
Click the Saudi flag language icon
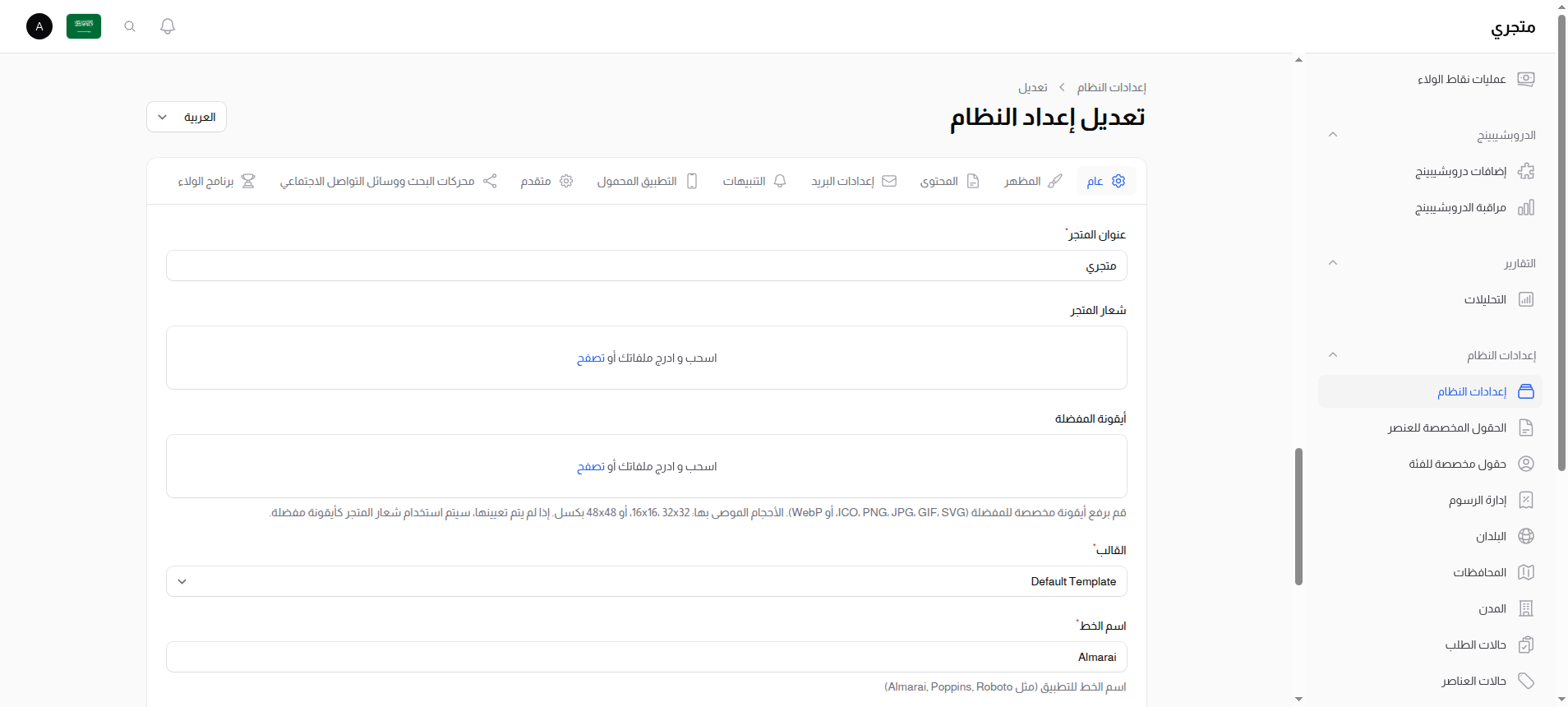(x=84, y=26)
